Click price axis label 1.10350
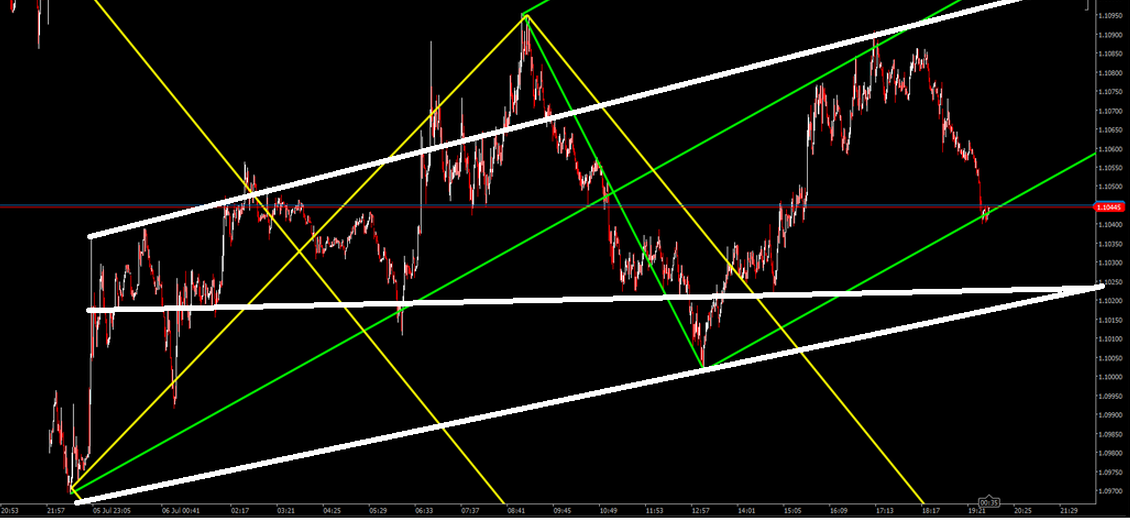The image size is (1130, 523). [1110, 244]
